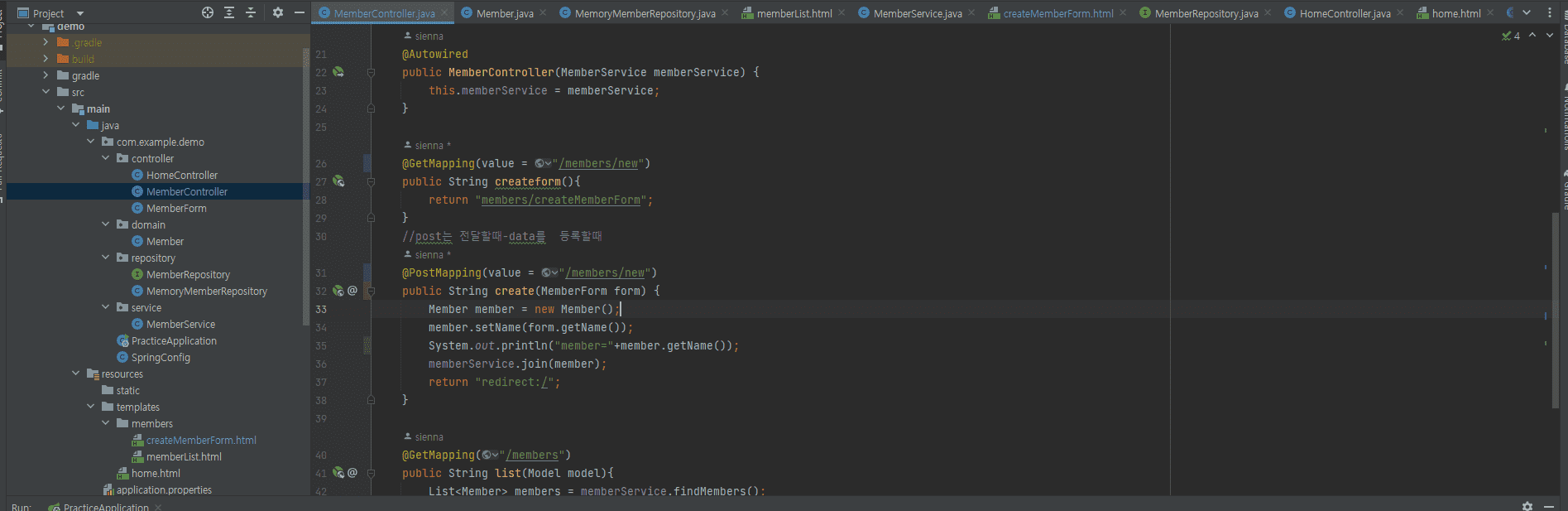Hide the Project tool window
This screenshot has height=511, width=1568.
point(300,12)
